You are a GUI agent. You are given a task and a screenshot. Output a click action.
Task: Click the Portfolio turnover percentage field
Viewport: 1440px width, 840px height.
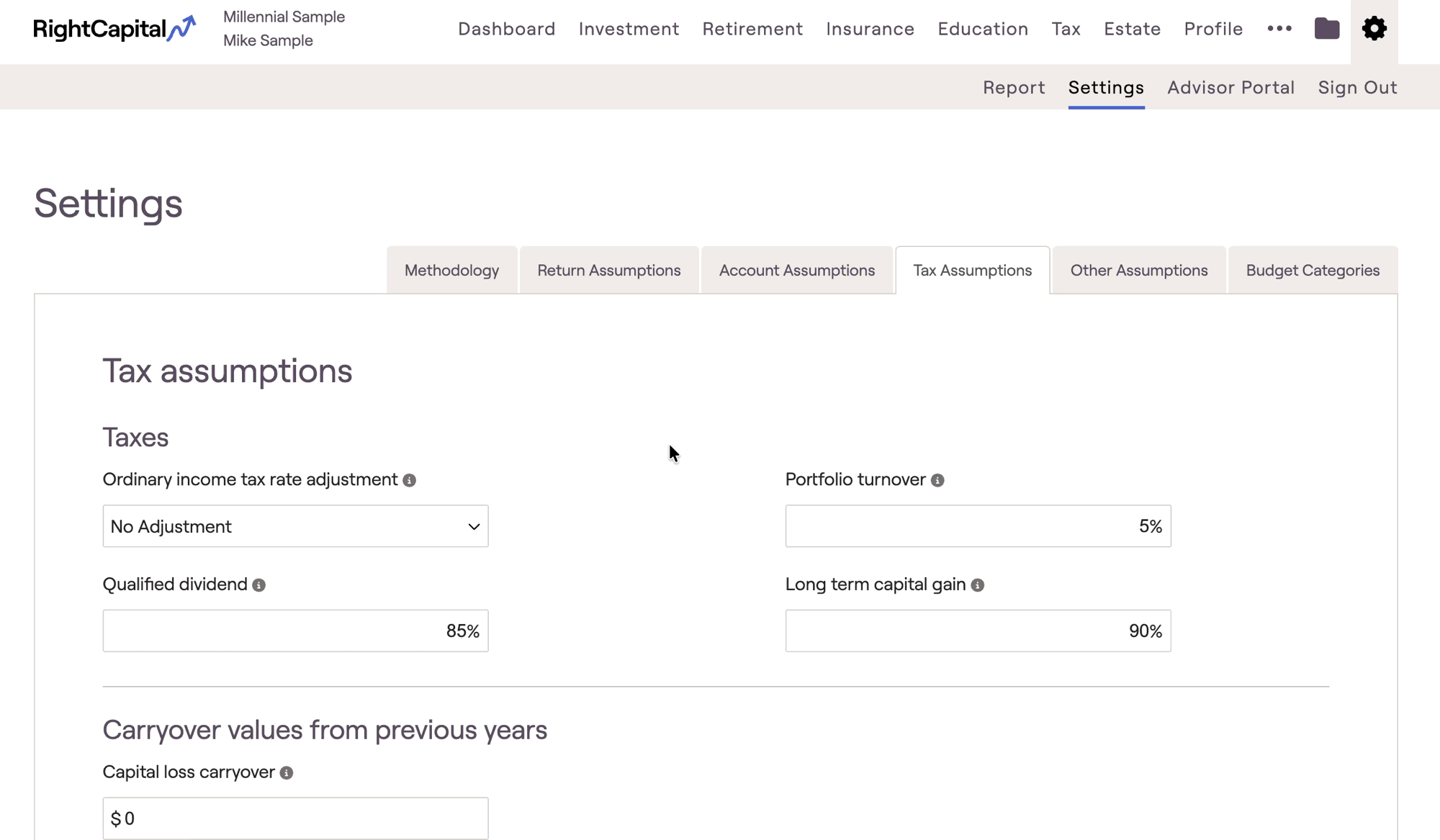point(977,526)
